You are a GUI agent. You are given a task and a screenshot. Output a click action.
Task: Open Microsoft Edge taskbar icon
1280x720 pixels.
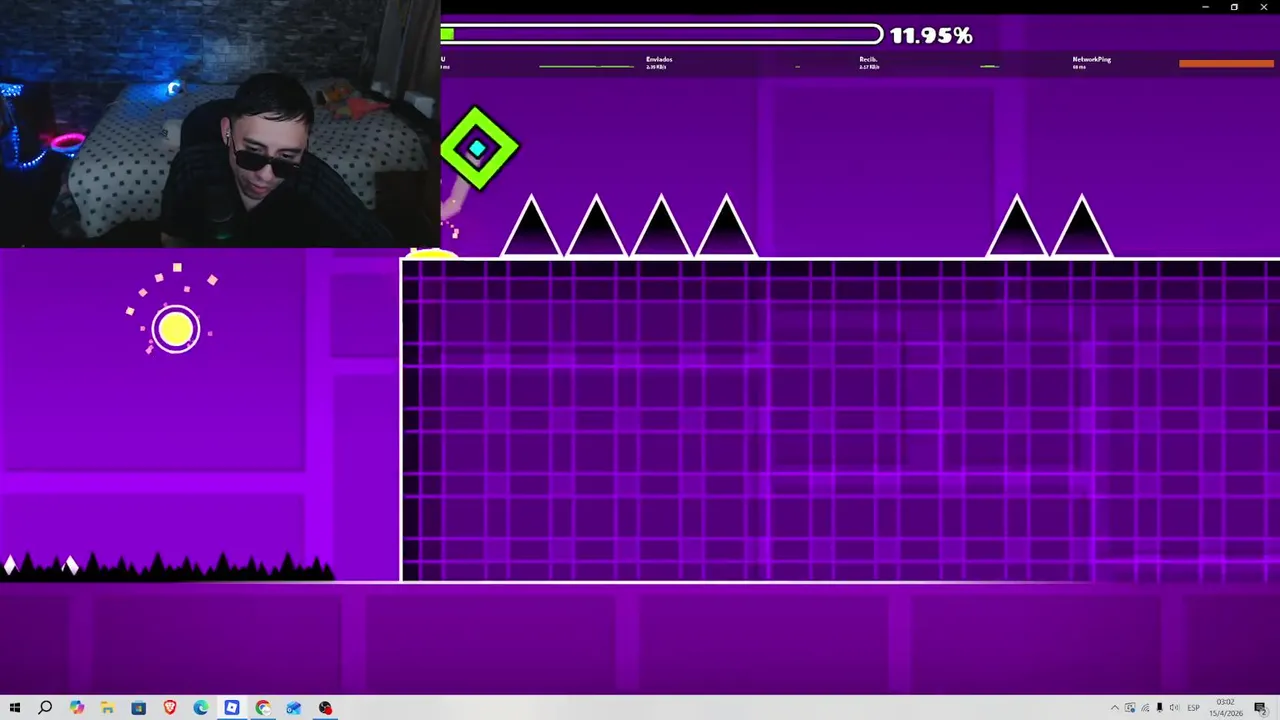(x=200, y=708)
